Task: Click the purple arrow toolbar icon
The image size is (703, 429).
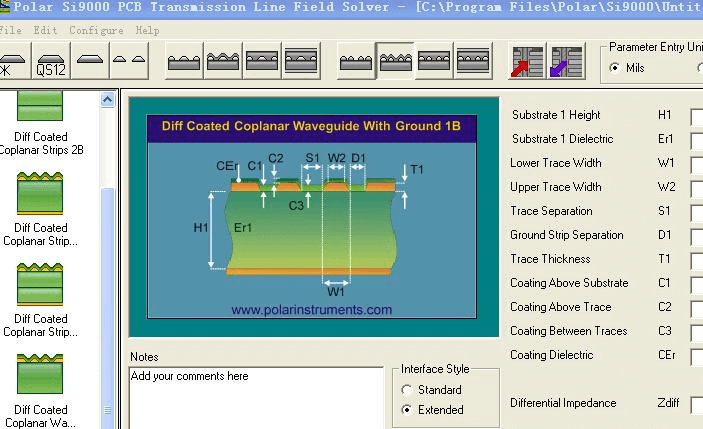Action: (566, 62)
